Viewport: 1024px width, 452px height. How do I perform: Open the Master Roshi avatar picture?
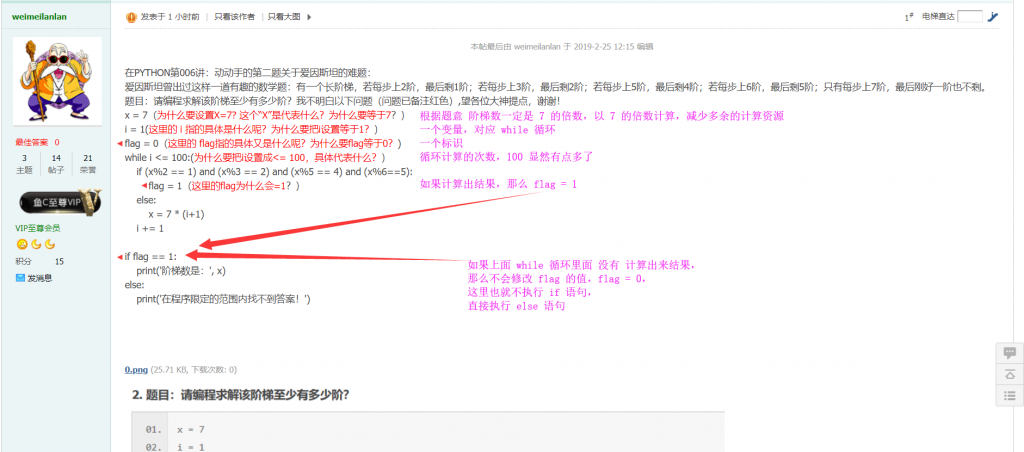pyautogui.click(x=58, y=81)
